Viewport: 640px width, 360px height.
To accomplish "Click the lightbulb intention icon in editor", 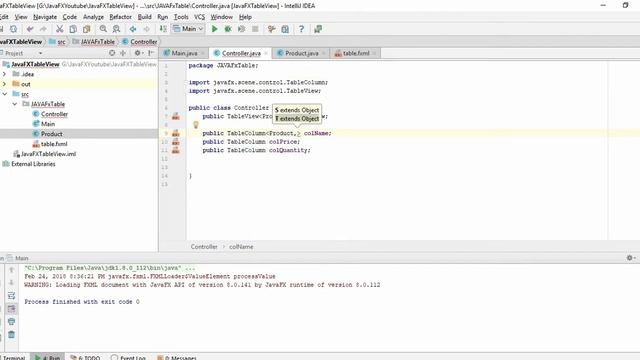I will point(196,125).
